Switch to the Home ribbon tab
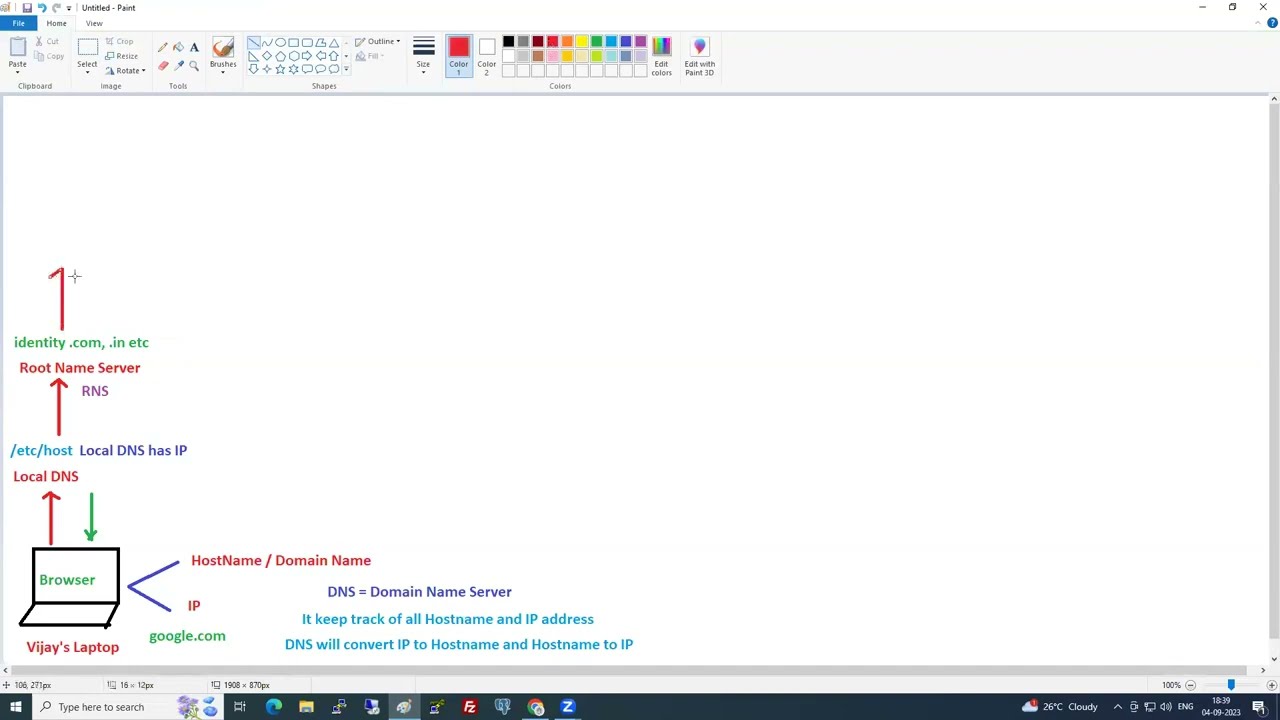Screen dimensions: 1280x720 [x=56, y=23]
